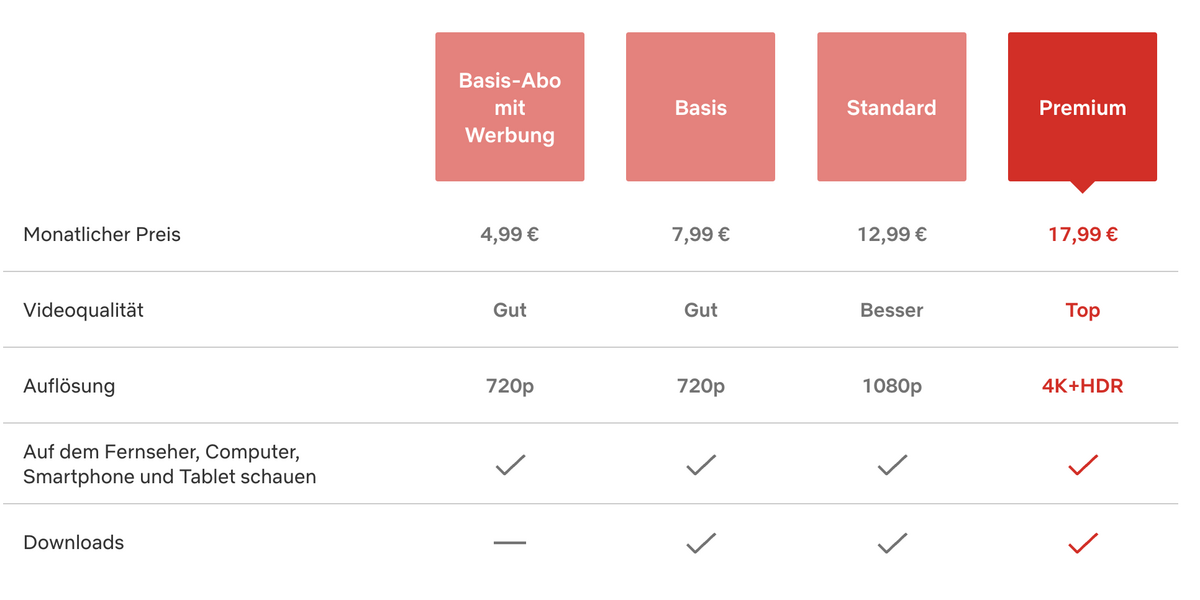Click the Basis plan downloads checkmark
This screenshot has width=1200, height=600.
tap(701, 543)
